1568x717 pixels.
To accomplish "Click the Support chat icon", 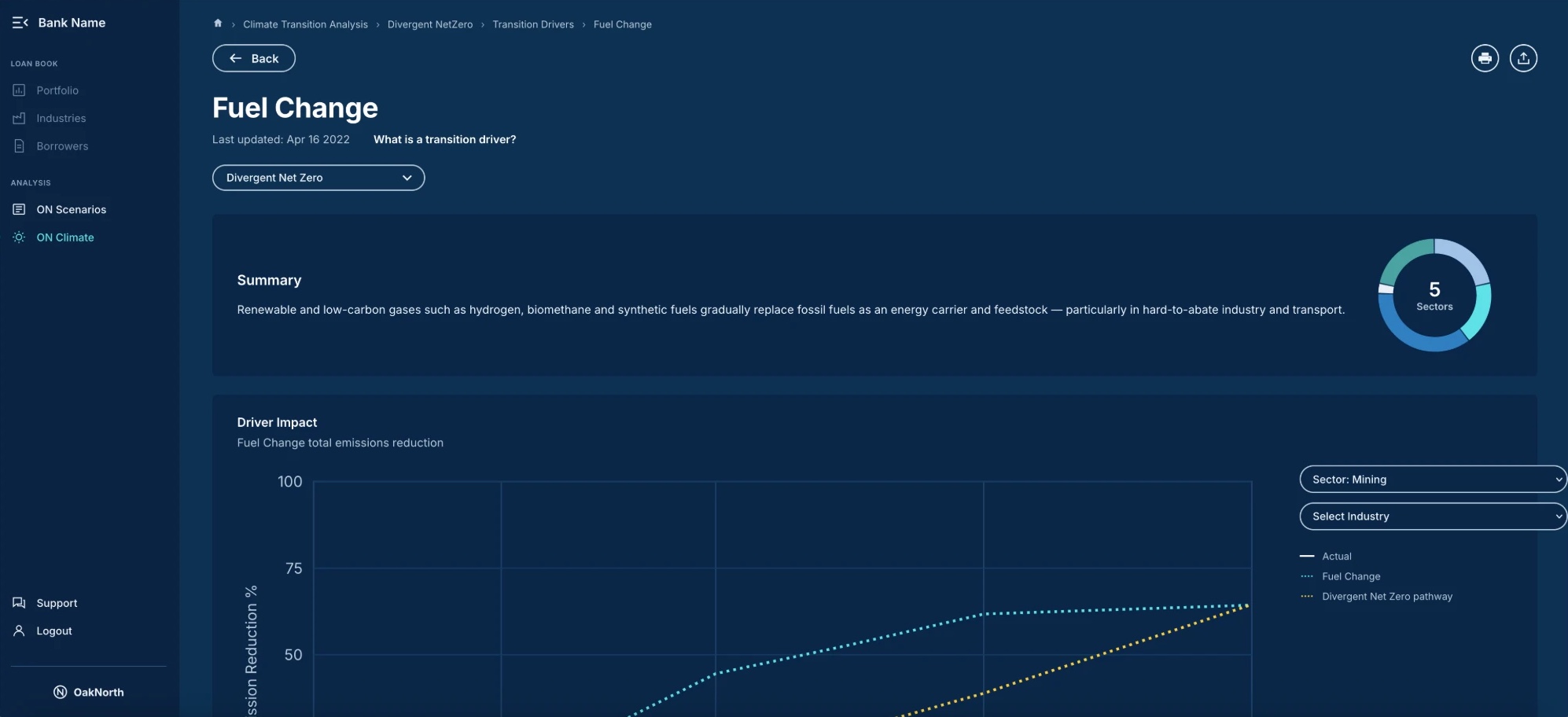I will tap(19, 603).
